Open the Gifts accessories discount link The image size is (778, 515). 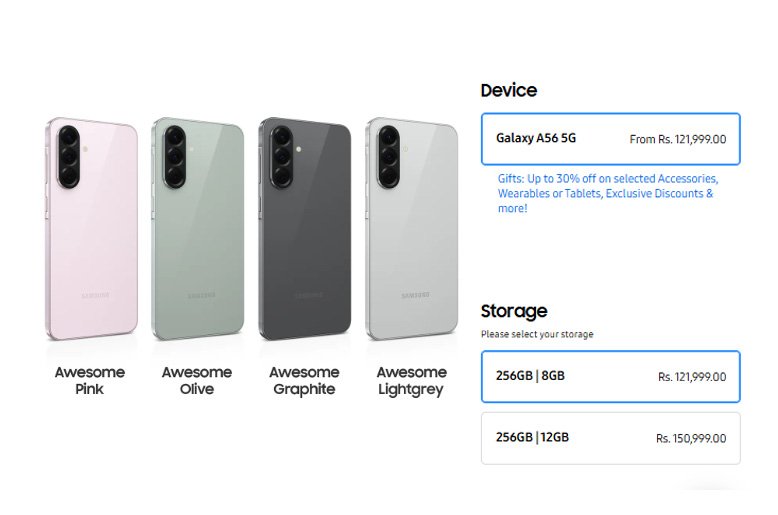pyautogui.click(x=607, y=193)
